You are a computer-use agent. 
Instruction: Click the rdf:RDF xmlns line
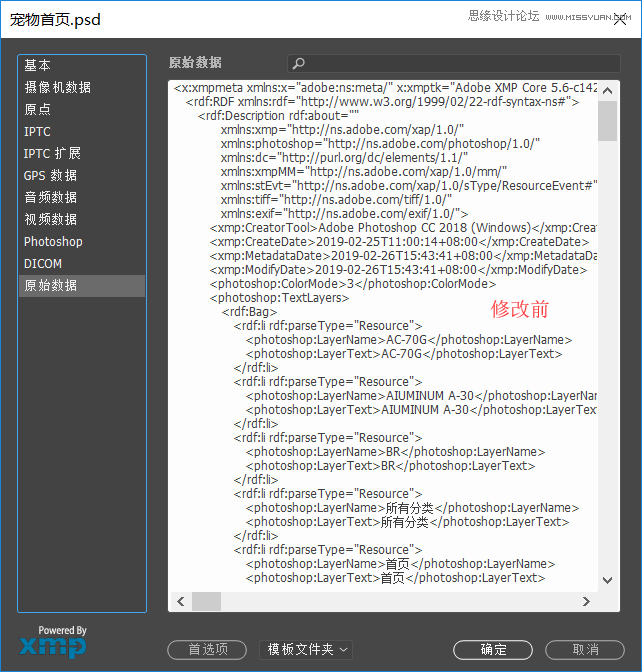382,102
